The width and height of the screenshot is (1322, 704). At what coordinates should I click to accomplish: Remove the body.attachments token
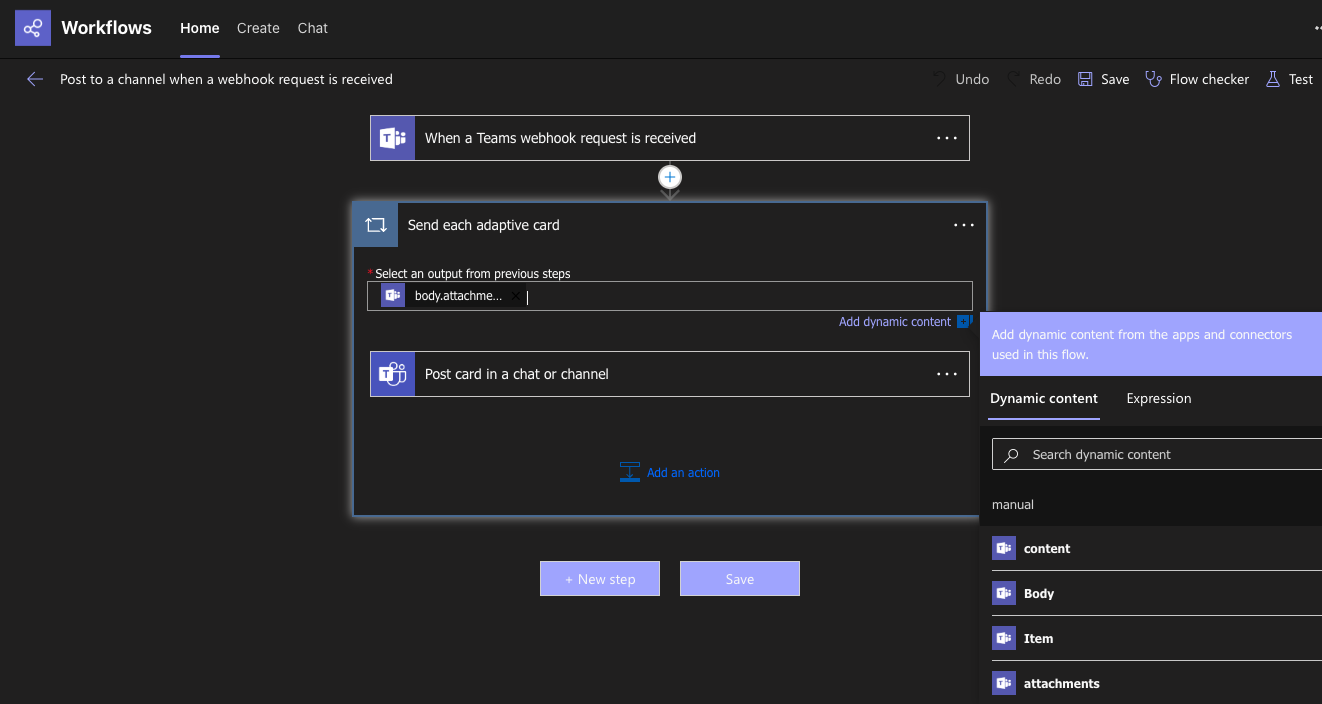(515, 296)
